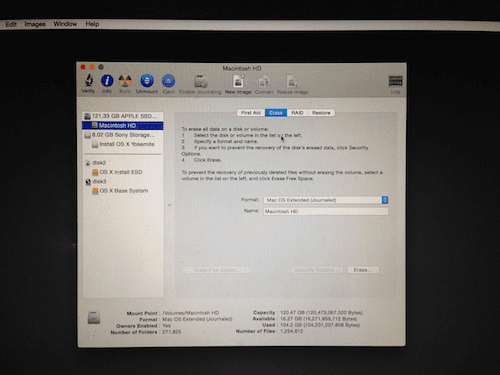
Task: Click the Number of Folders value 271,825
Action: click(172, 332)
